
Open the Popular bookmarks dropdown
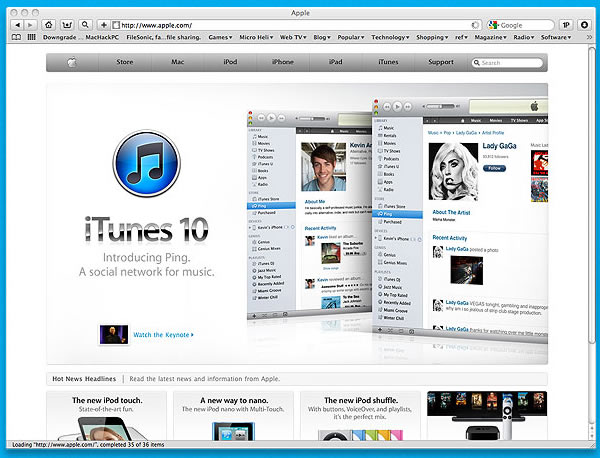pyautogui.click(x=351, y=37)
